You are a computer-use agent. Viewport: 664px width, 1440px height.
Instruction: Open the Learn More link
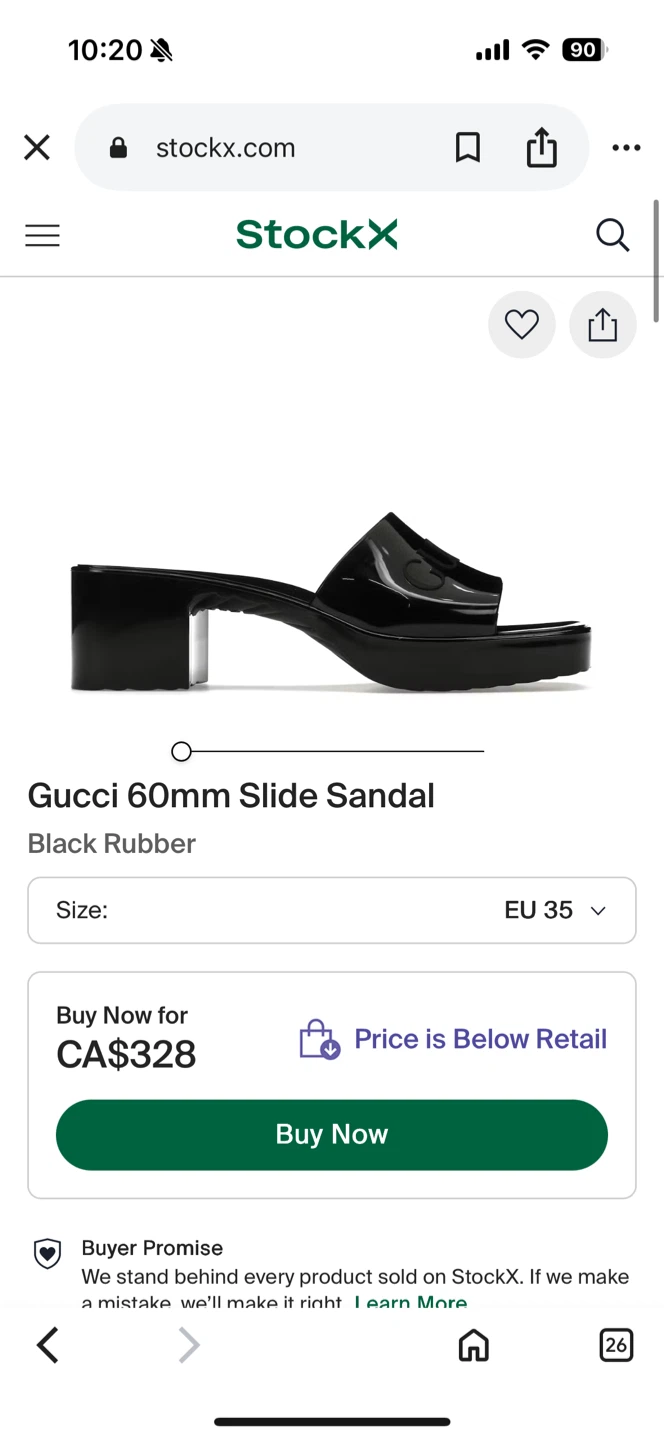[x=410, y=1301]
